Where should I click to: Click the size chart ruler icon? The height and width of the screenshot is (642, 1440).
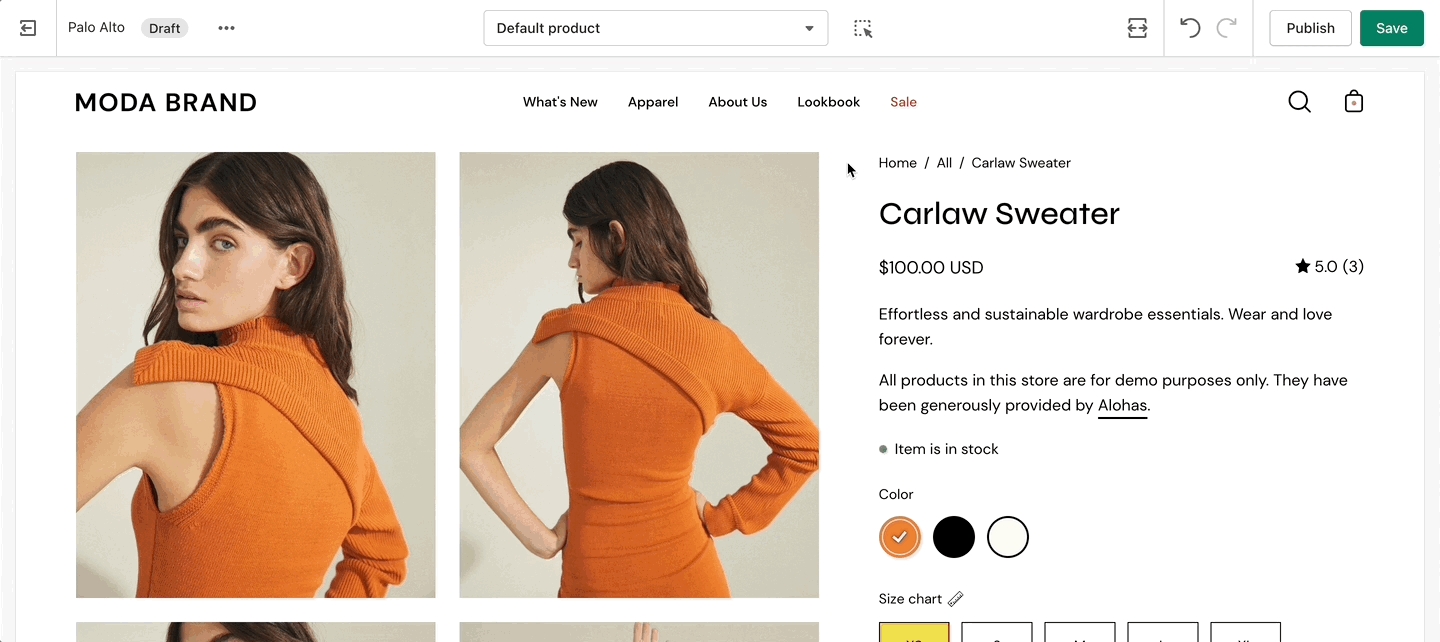955,599
